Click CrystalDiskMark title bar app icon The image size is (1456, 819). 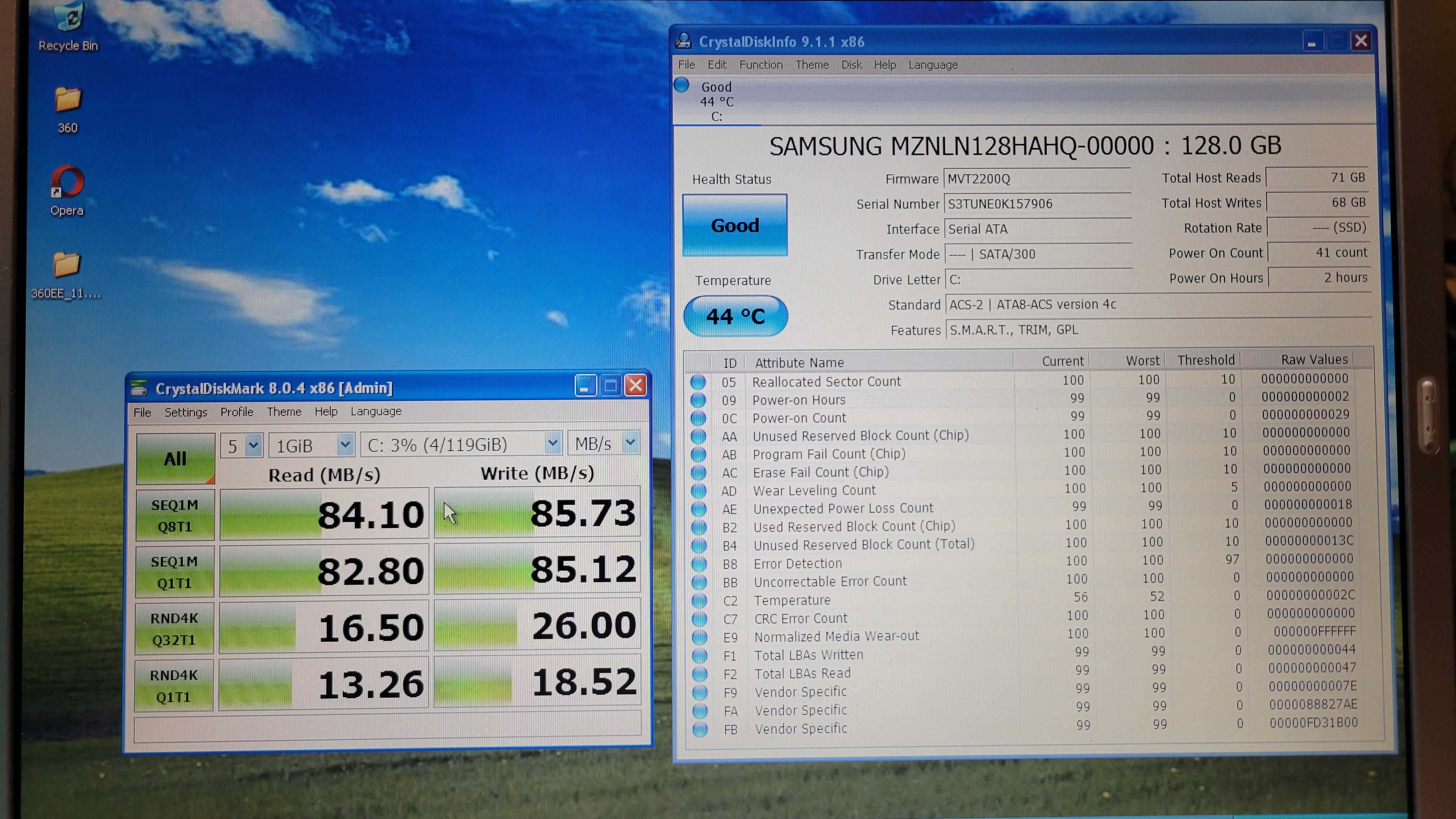[x=139, y=388]
